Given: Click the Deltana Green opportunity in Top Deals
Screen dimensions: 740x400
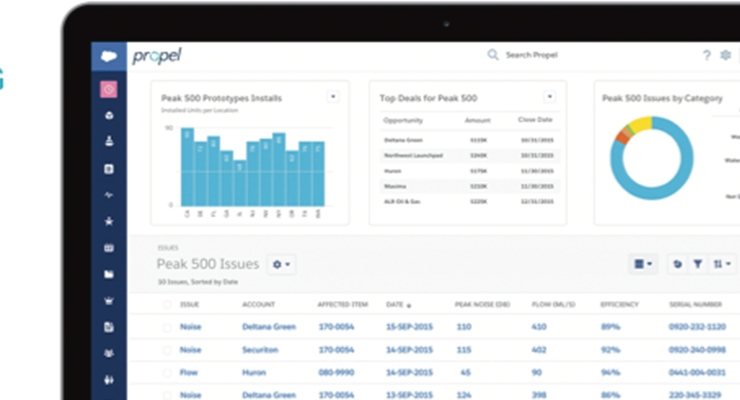Looking at the screenshot, I should [404, 140].
